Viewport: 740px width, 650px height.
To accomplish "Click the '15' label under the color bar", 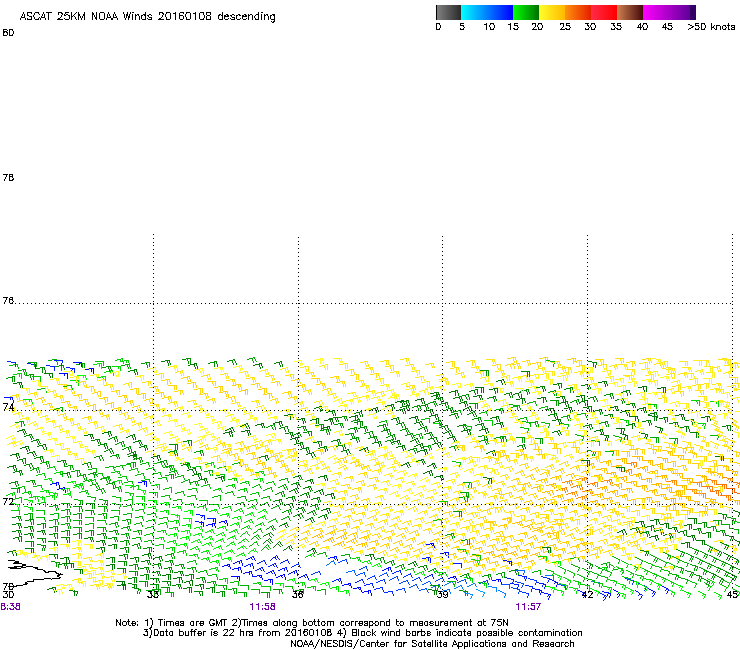I will [513, 27].
